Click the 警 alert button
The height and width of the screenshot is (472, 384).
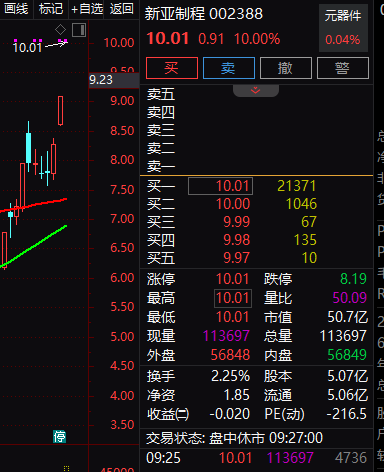point(343,68)
